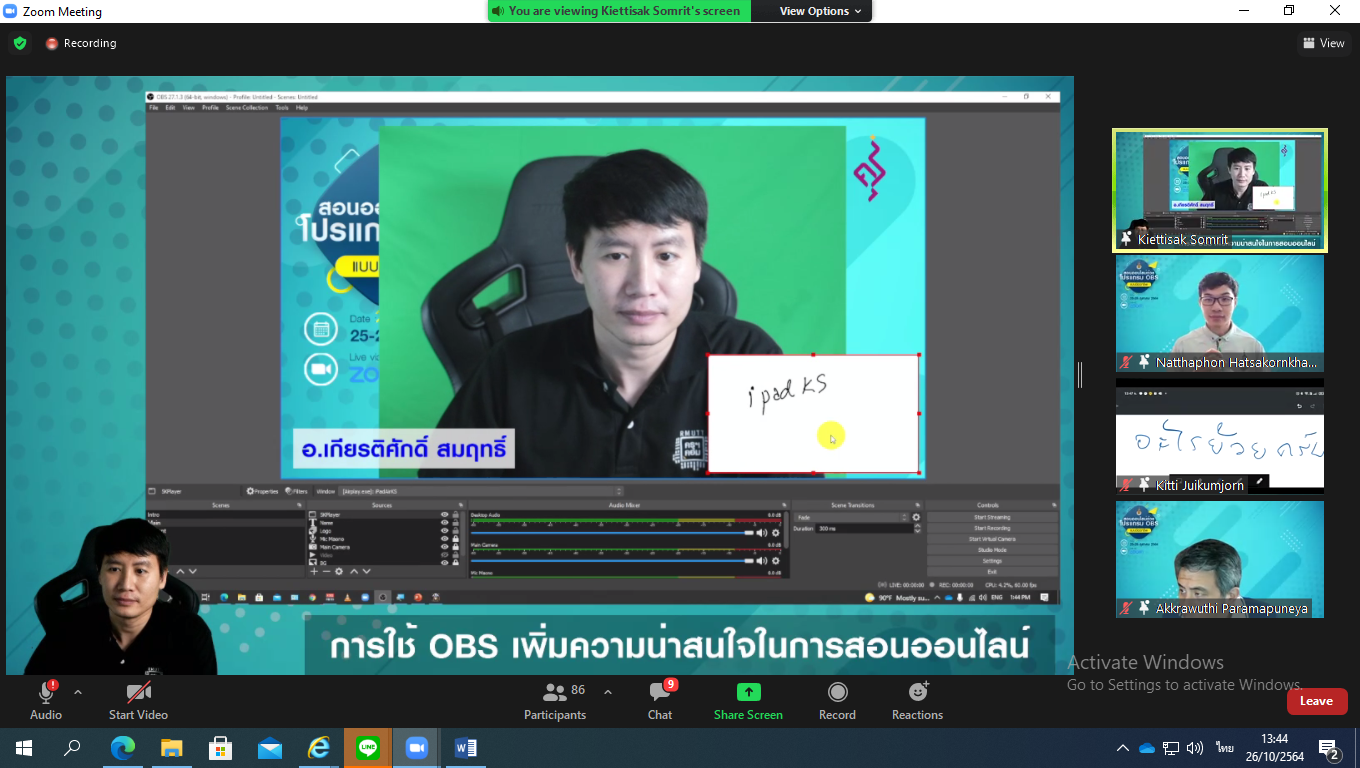The height and width of the screenshot is (768, 1360).
Task: Move source up arrow in shared OBS Sources
Action: click(x=354, y=571)
